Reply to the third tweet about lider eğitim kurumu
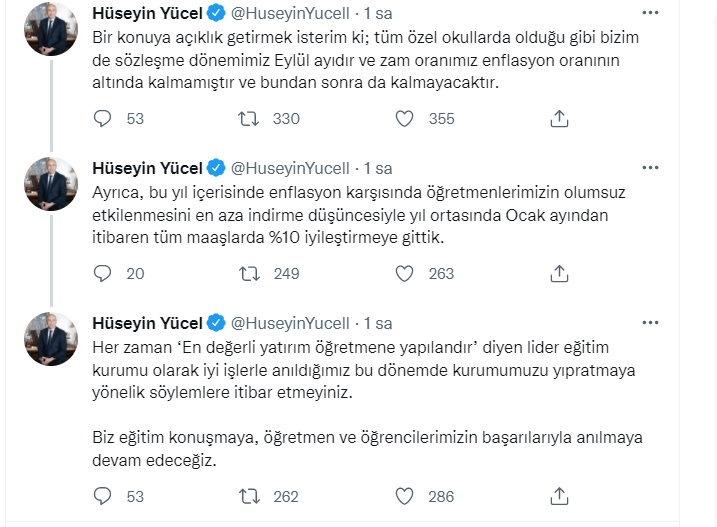Screen dimensions: 717x527 [x=102, y=496]
